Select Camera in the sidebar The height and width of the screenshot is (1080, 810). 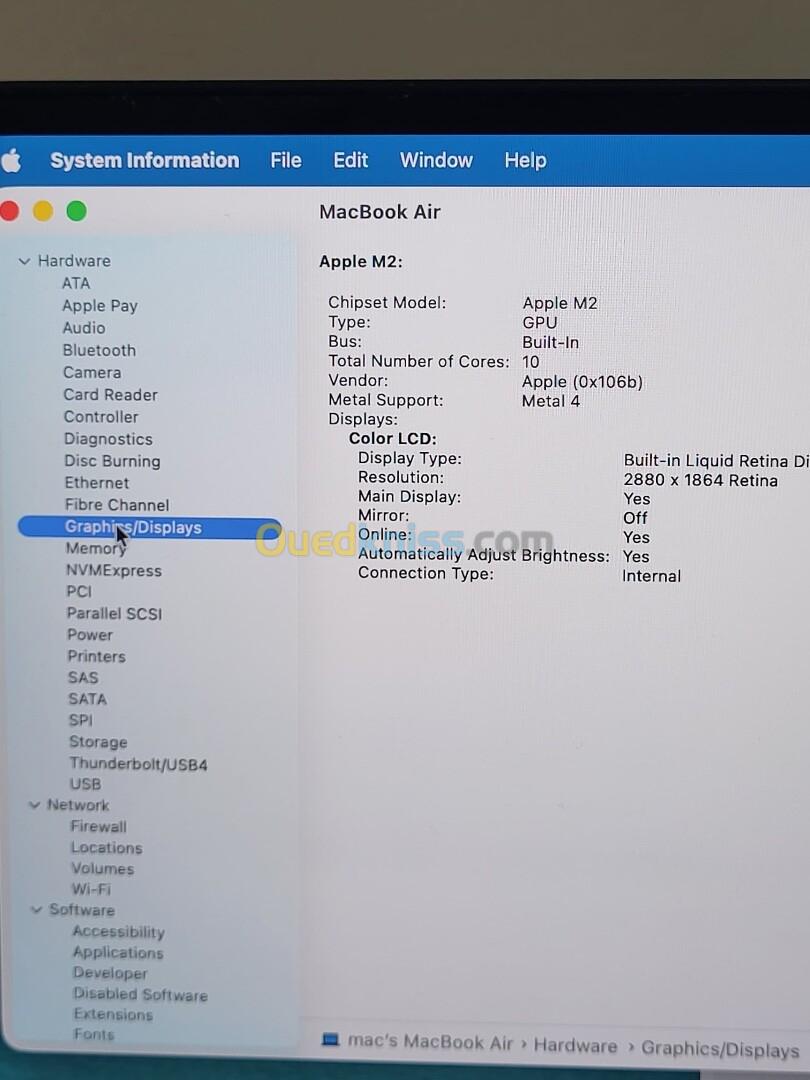pos(92,373)
